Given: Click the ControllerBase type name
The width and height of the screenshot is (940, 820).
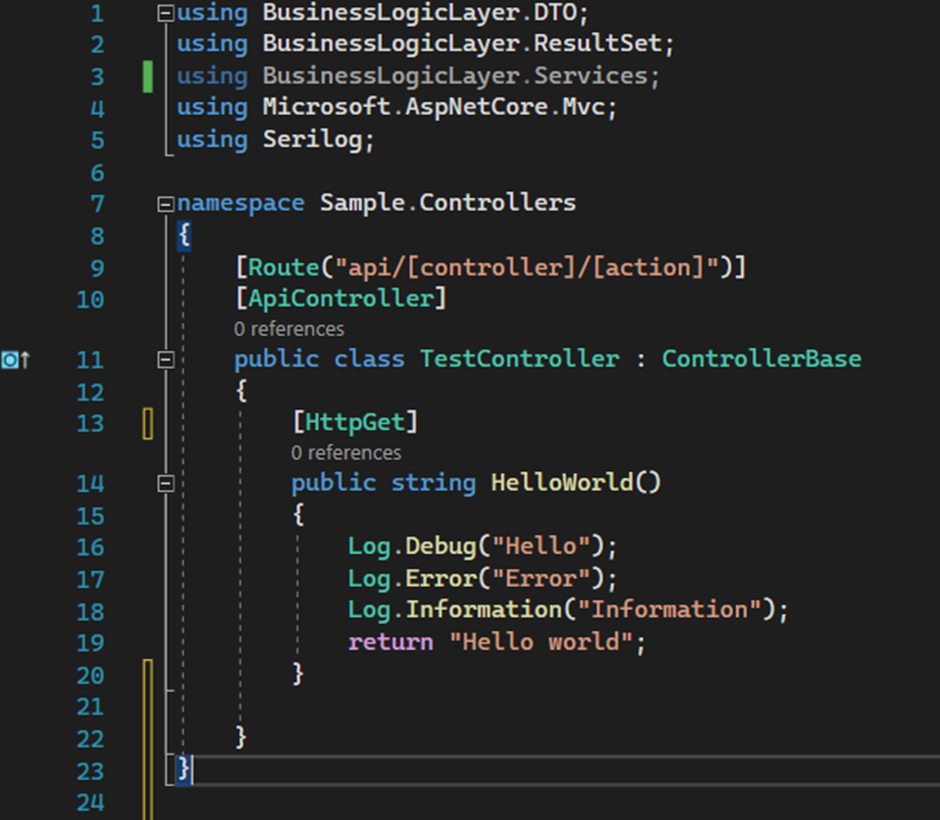Looking at the screenshot, I should coord(761,359).
